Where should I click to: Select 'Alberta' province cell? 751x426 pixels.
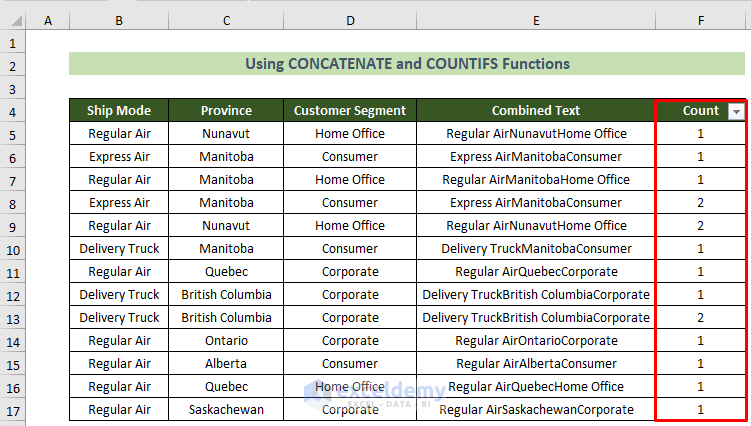226,363
